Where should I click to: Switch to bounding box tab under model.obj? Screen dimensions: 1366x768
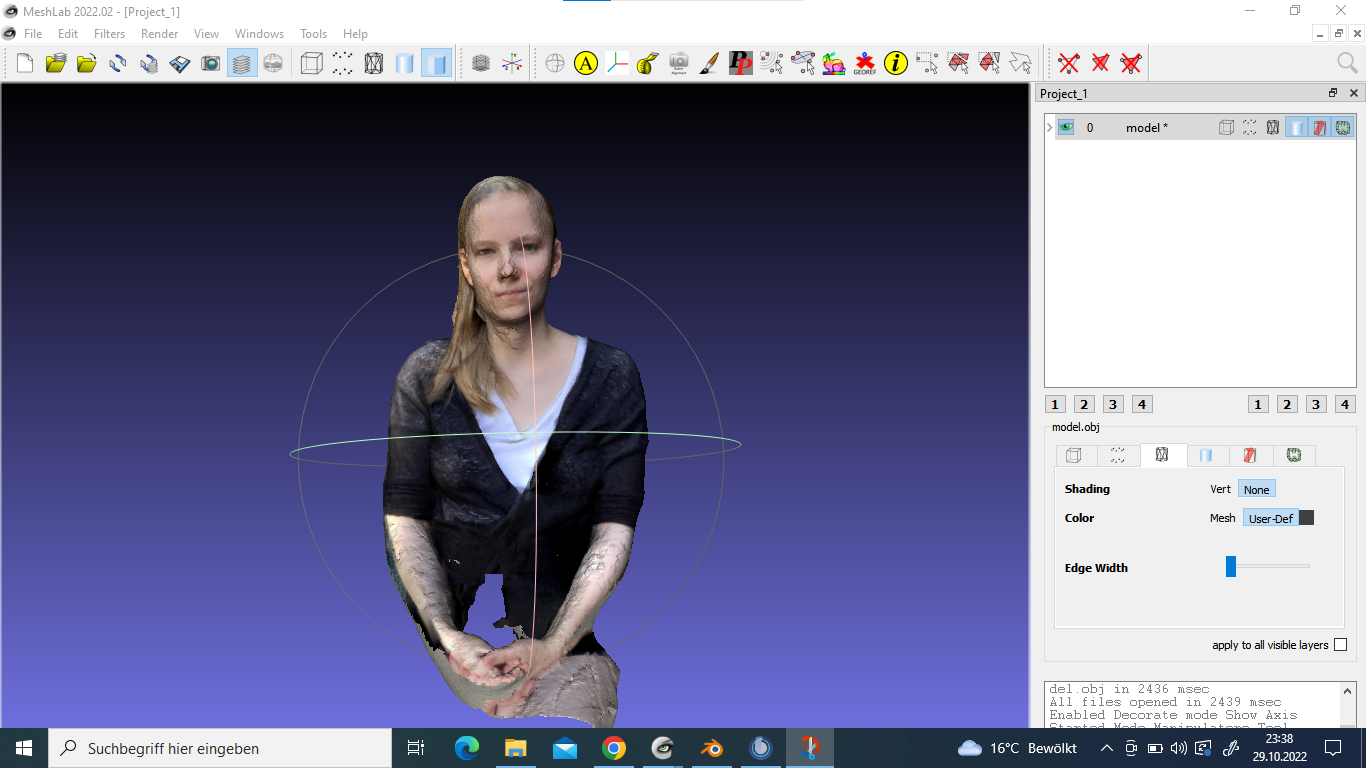[1074, 455]
